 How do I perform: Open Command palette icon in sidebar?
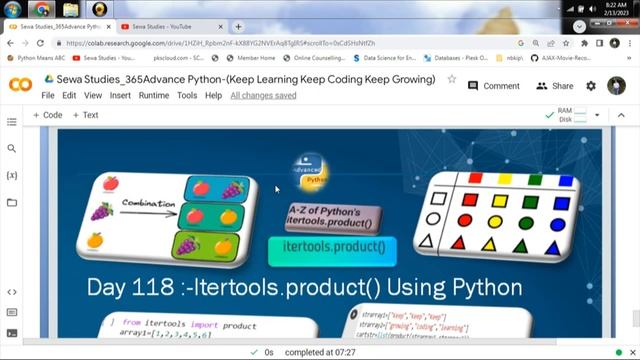(12, 312)
